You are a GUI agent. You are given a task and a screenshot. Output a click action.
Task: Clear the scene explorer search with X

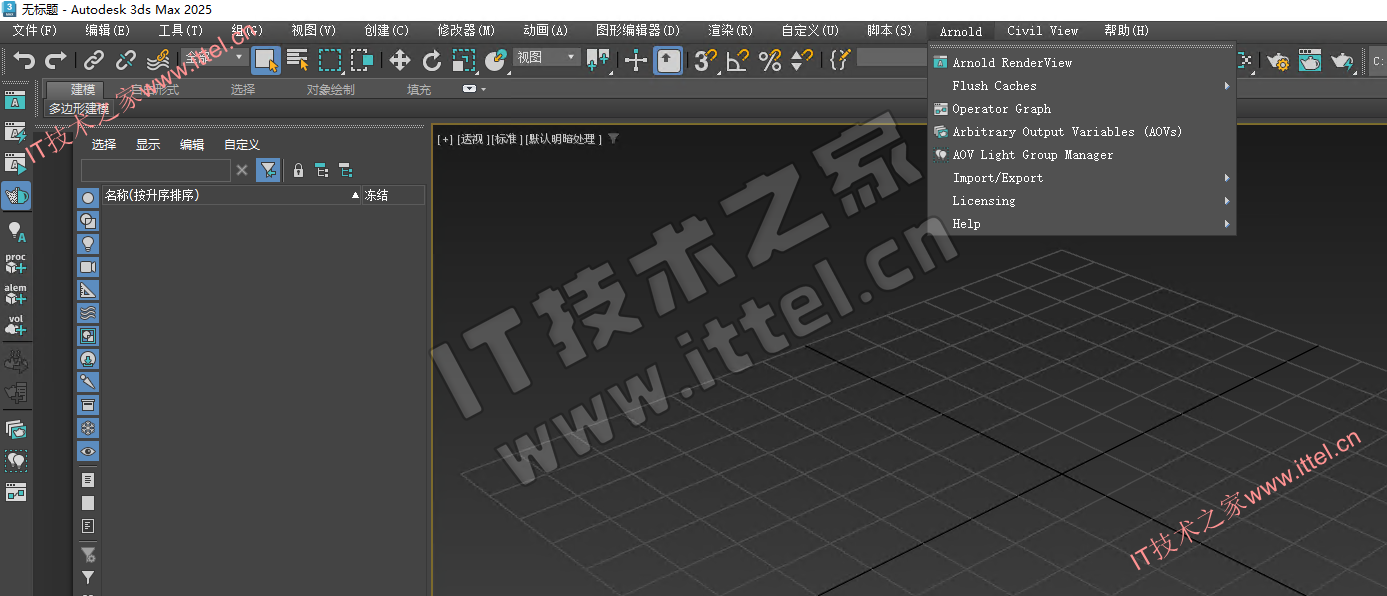point(242,171)
